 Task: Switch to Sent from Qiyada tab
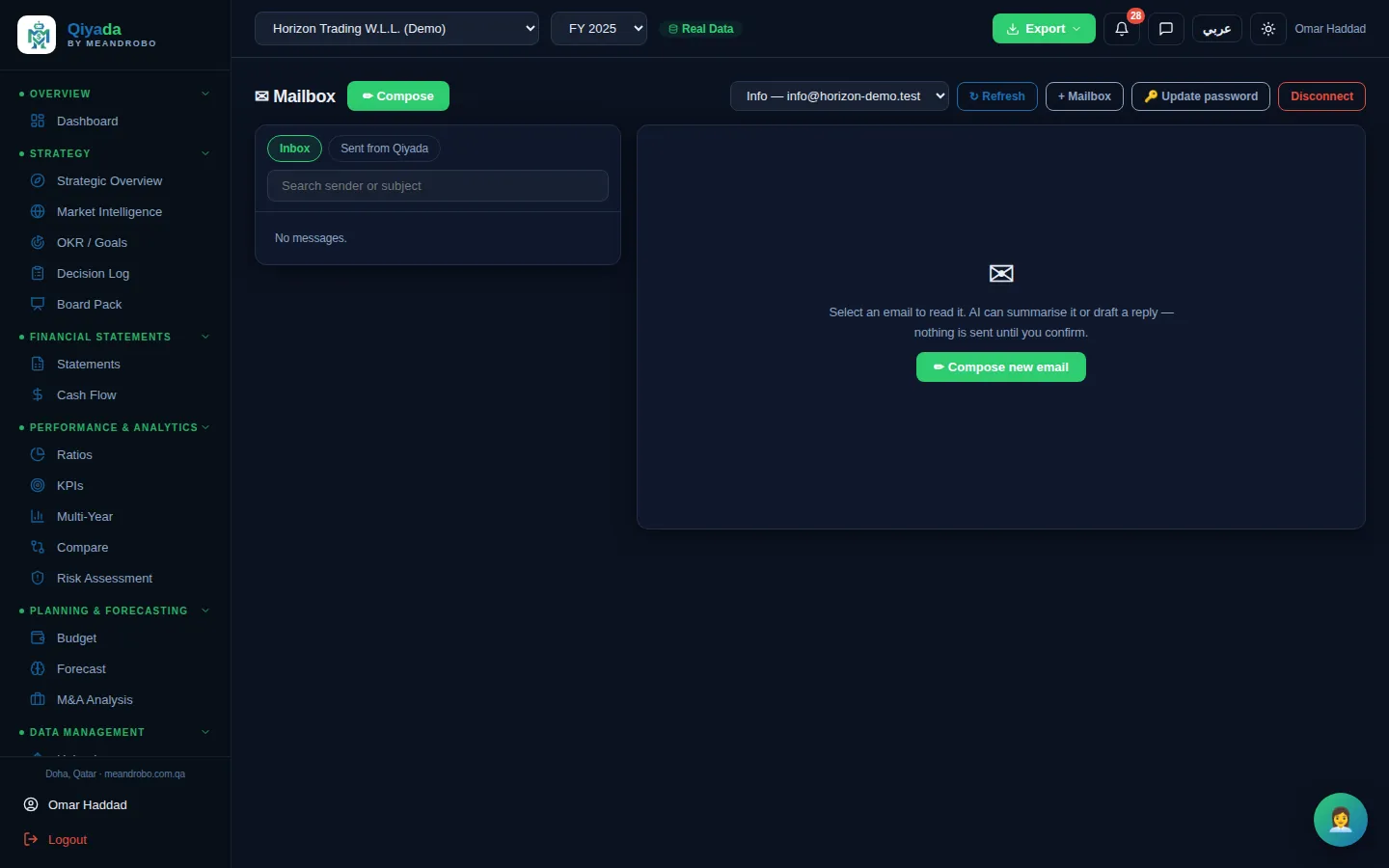pyautogui.click(x=384, y=149)
